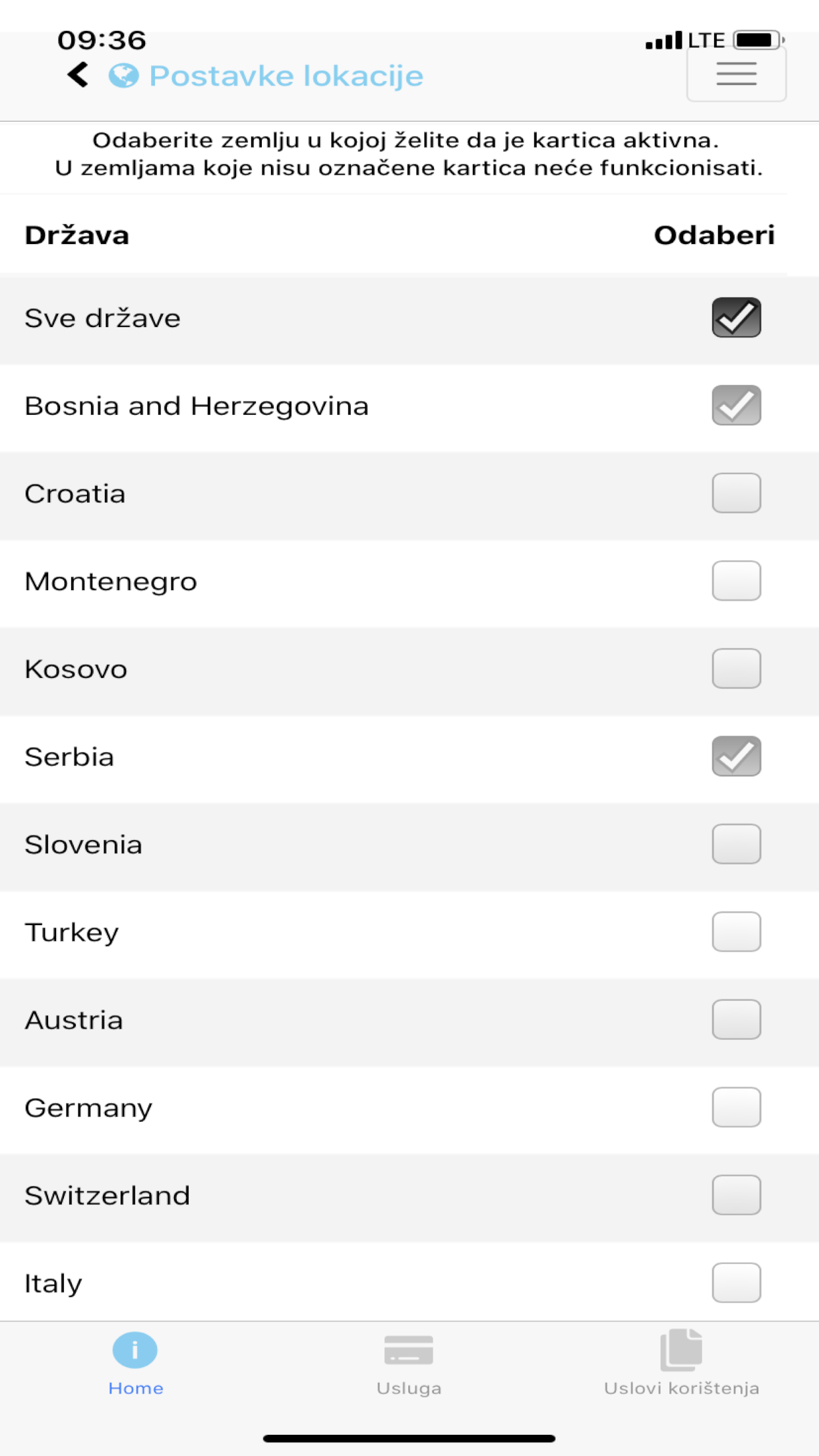Tap the back arrow icon
Viewport: 819px width, 1456px height.
78,75
